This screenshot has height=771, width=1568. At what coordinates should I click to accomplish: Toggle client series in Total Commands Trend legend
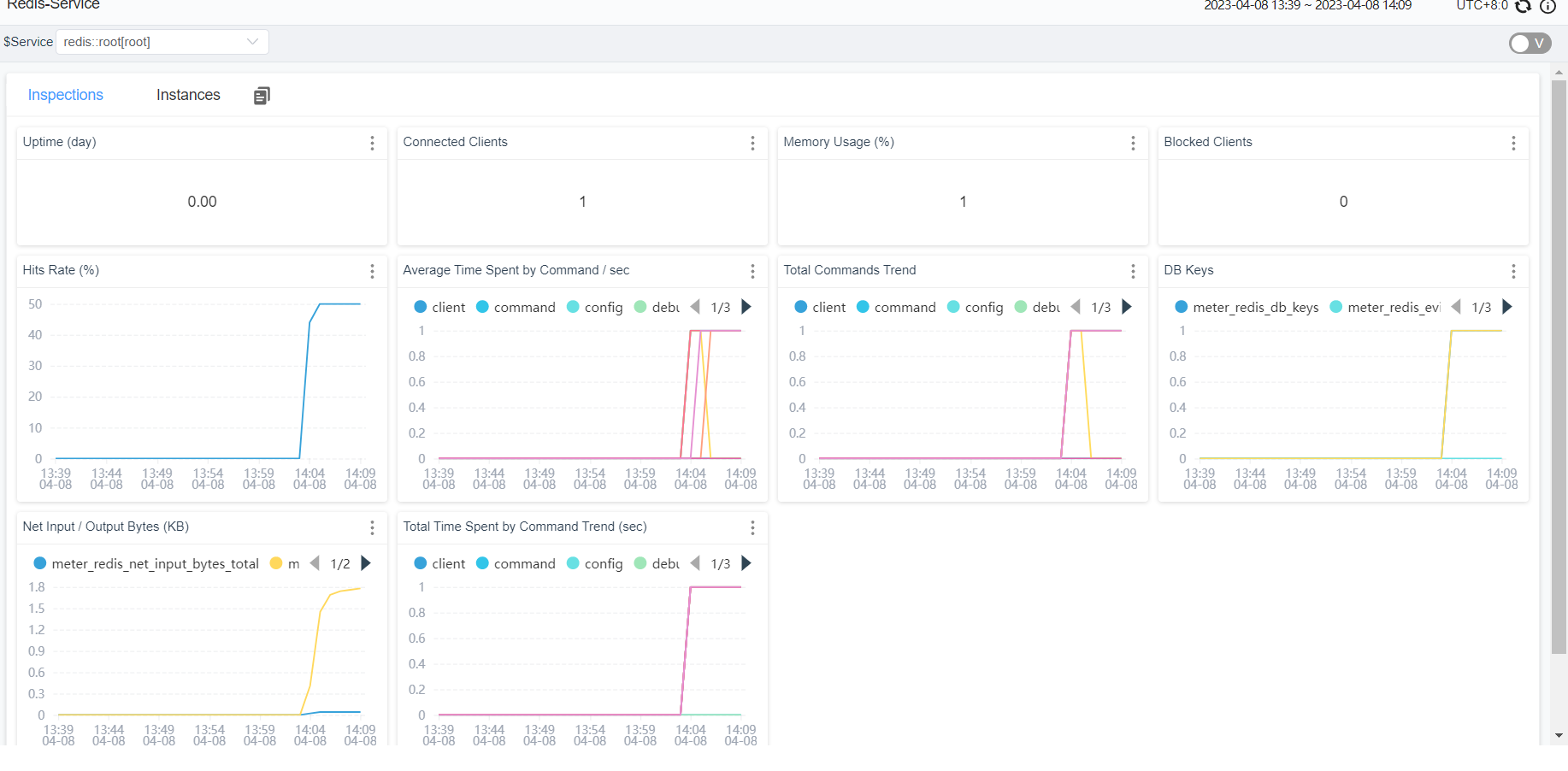[820, 307]
